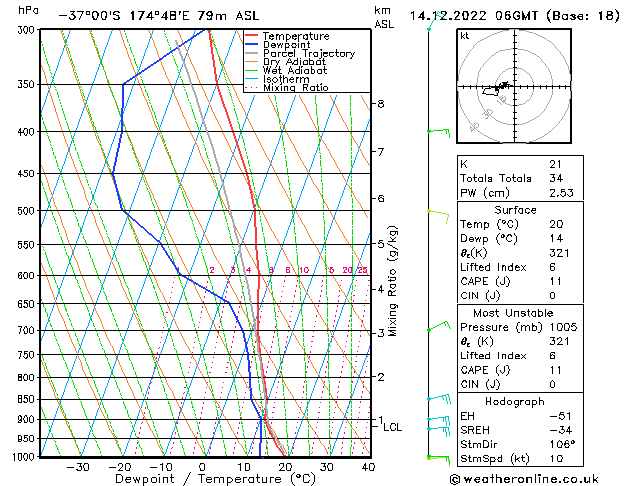Click the date header '14.12.2022 06GMT (Base: 18)'

[x=514, y=16]
